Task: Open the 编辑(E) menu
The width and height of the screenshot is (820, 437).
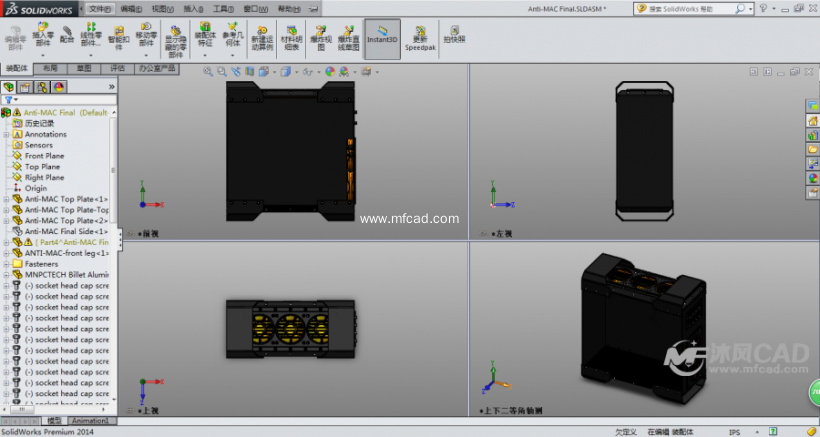Action: tap(131, 9)
